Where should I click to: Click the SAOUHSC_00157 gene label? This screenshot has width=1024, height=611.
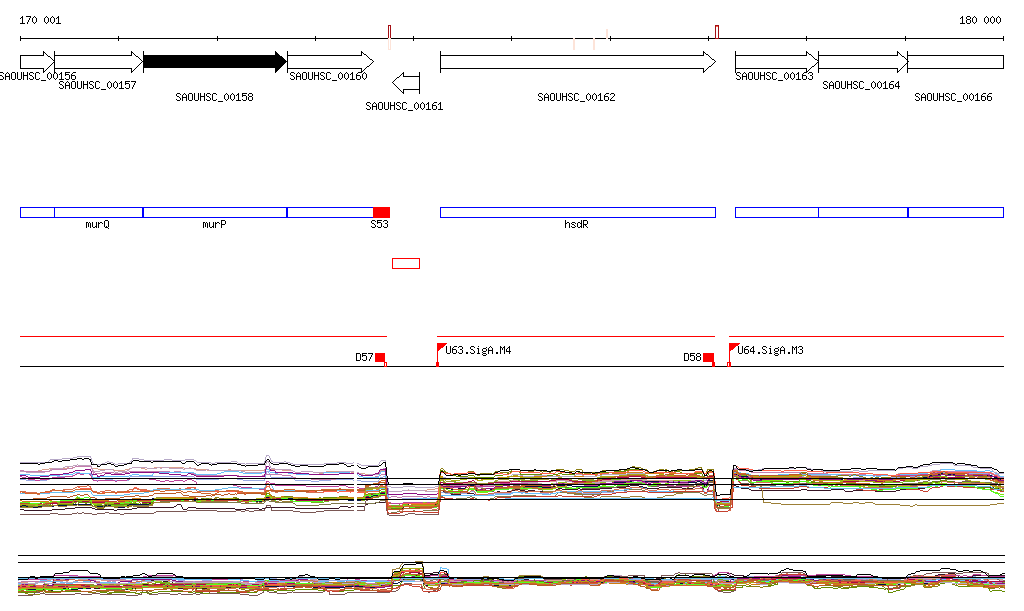tap(97, 86)
